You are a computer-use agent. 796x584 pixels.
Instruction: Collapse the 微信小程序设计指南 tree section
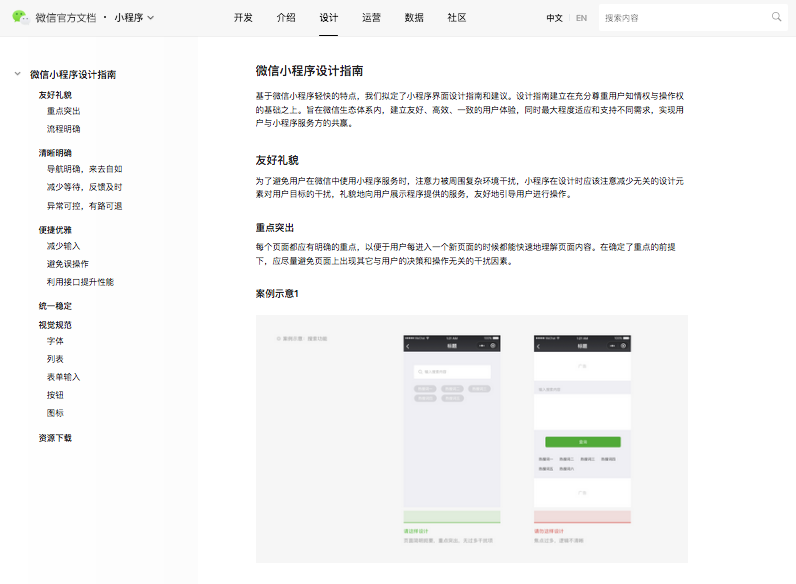(18, 74)
